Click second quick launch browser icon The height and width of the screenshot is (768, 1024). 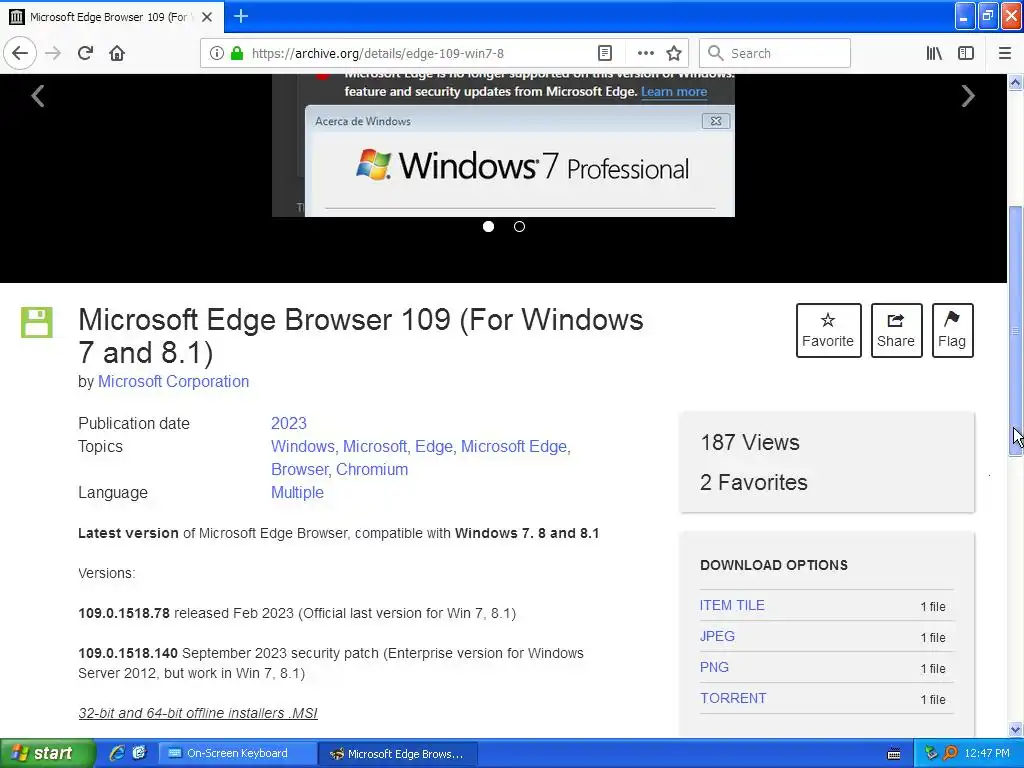click(138, 754)
